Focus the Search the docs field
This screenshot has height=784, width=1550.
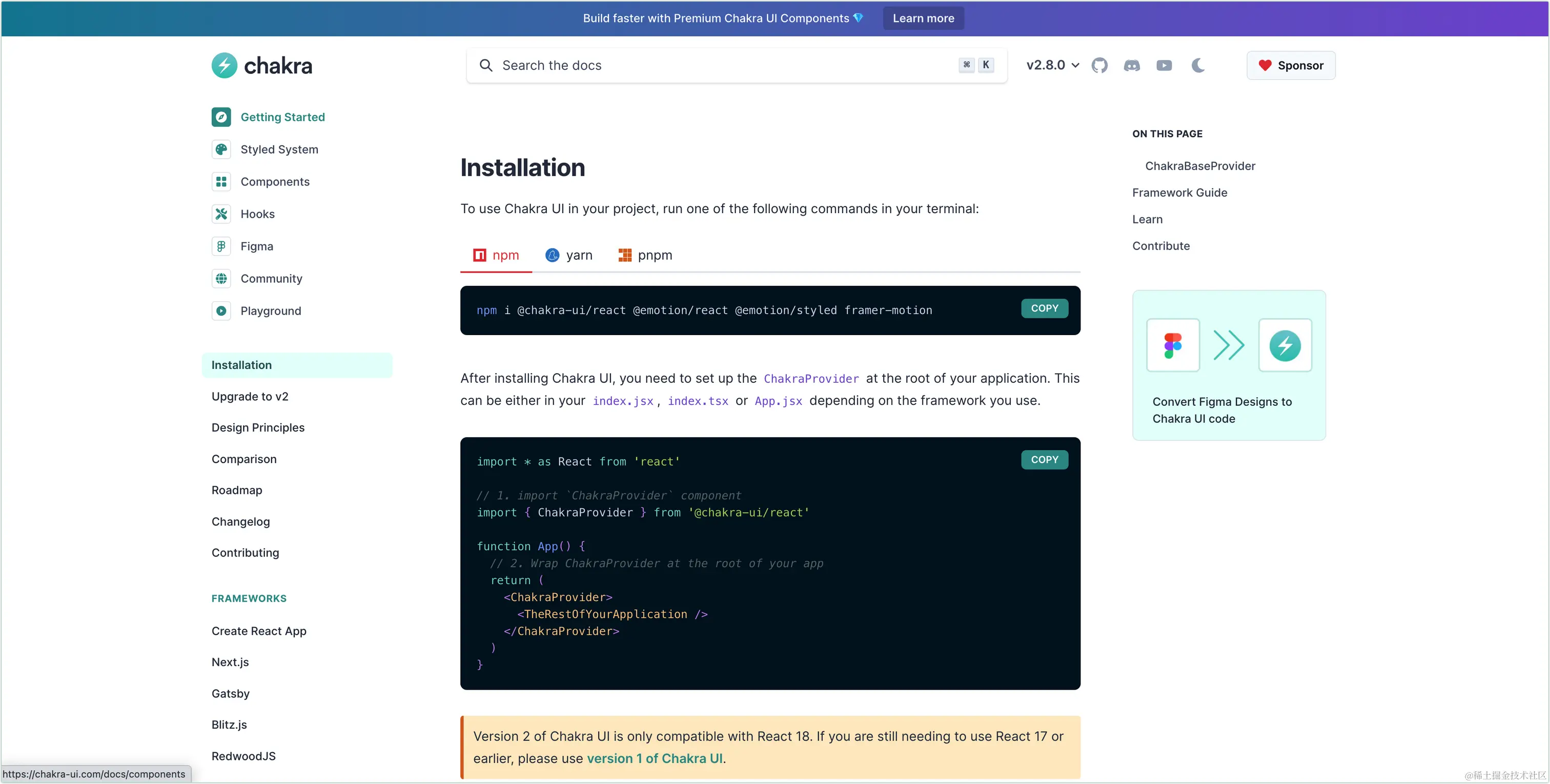click(737, 66)
